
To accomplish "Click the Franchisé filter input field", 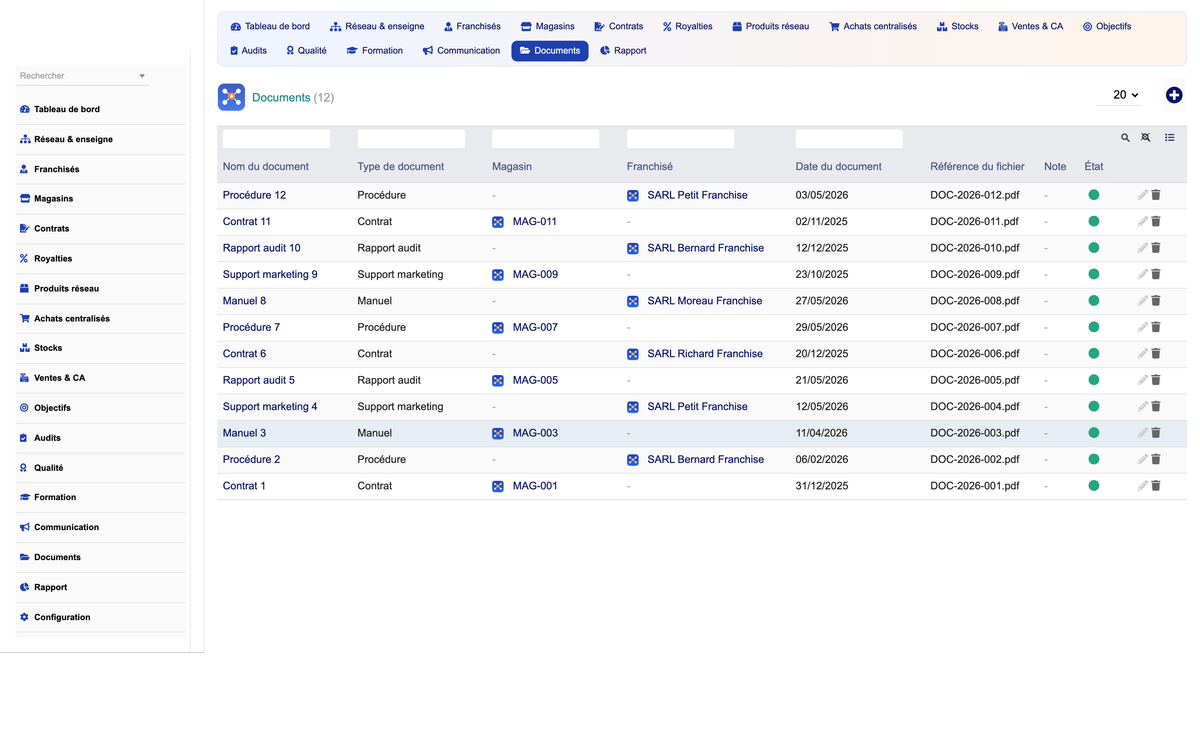I will point(680,139).
